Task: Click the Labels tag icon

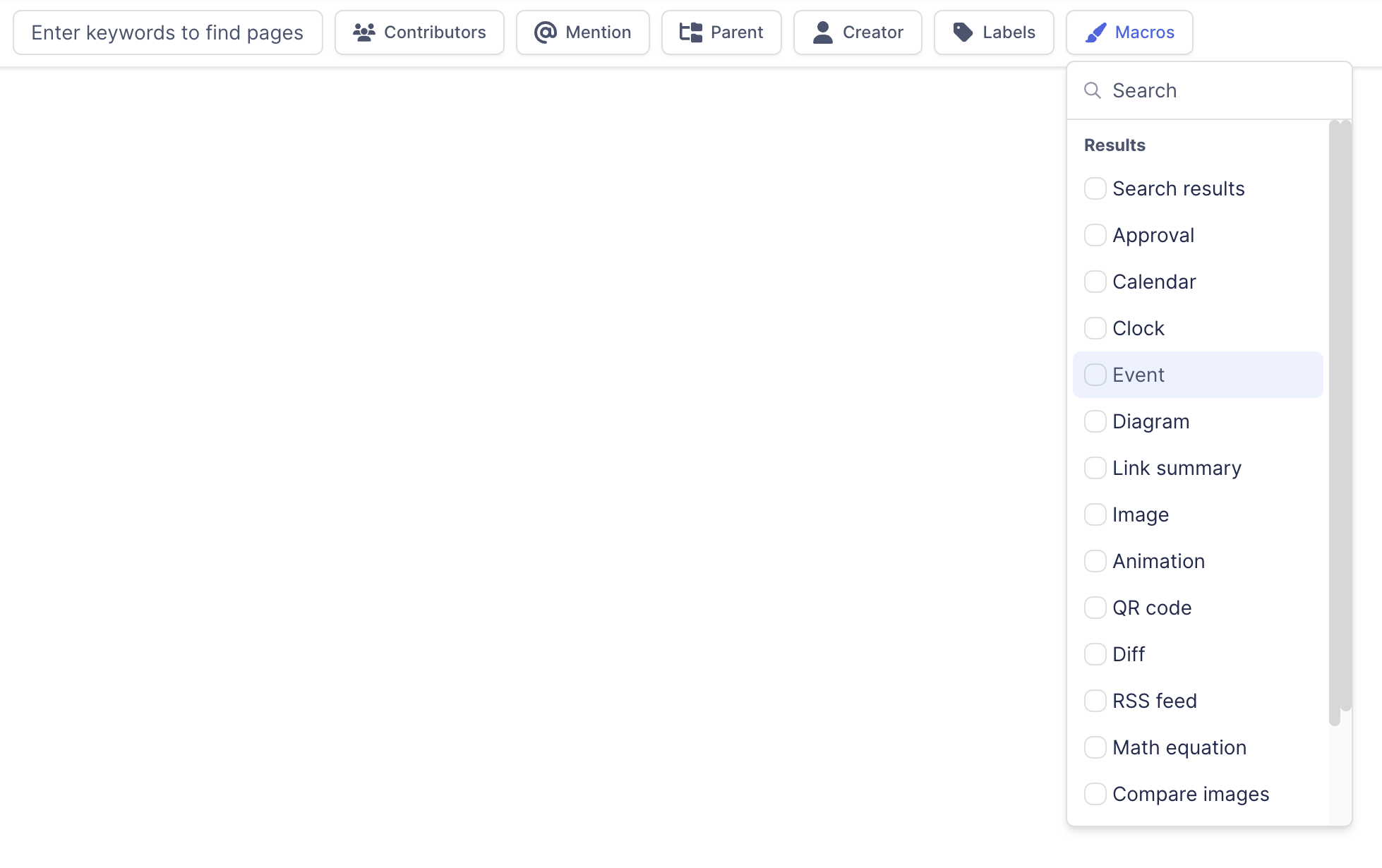Action: click(x=964, y=32)
